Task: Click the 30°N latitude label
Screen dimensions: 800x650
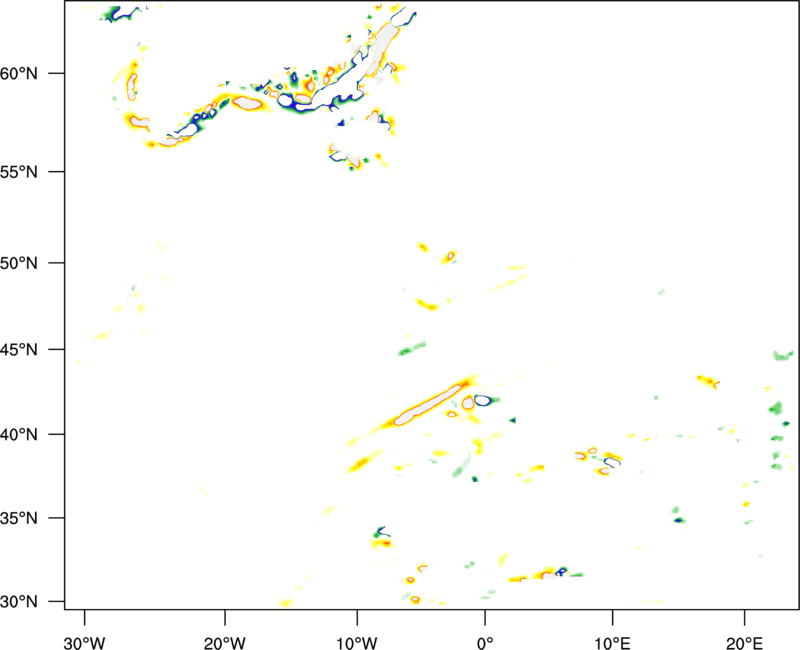Action: coord(19,602)
